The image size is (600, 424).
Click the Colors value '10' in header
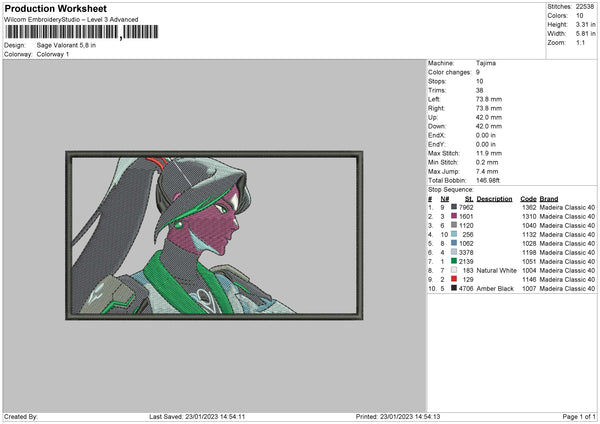point(579,16)
